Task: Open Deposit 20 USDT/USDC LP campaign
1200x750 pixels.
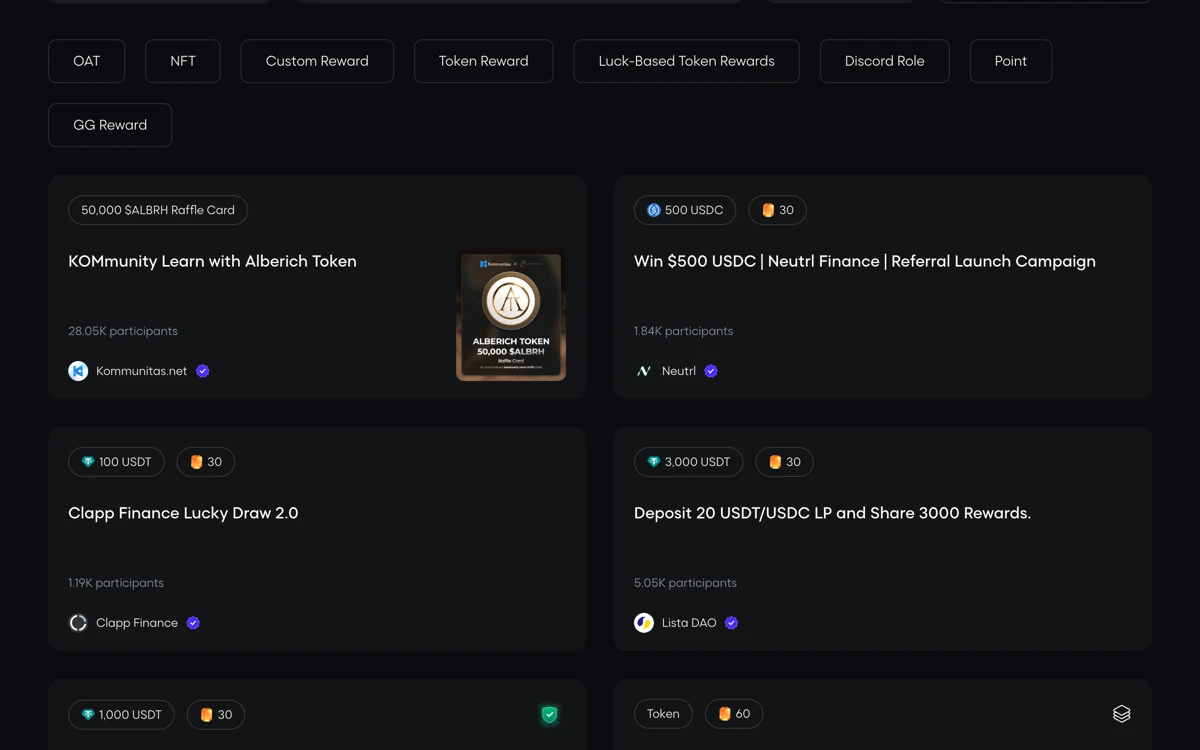Action: coord(832,513)
